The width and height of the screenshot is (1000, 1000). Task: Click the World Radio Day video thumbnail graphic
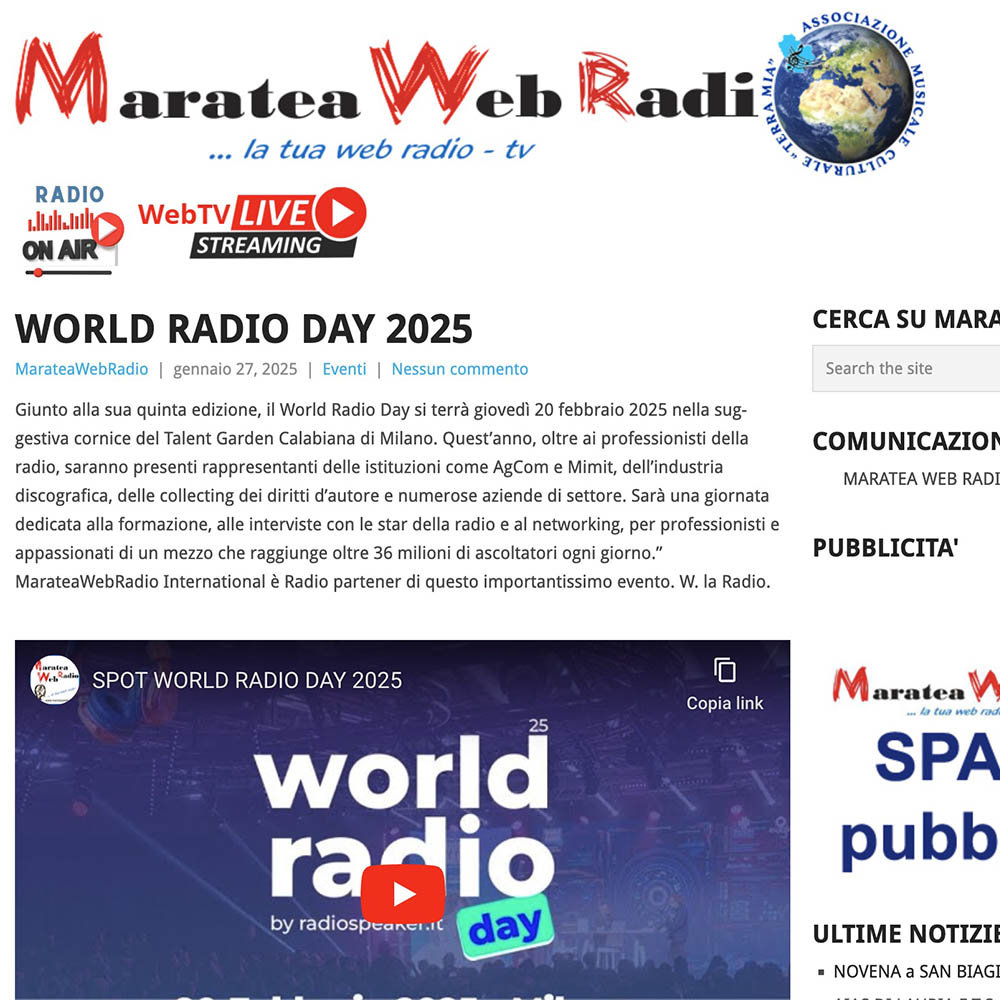tap(402, 820)
